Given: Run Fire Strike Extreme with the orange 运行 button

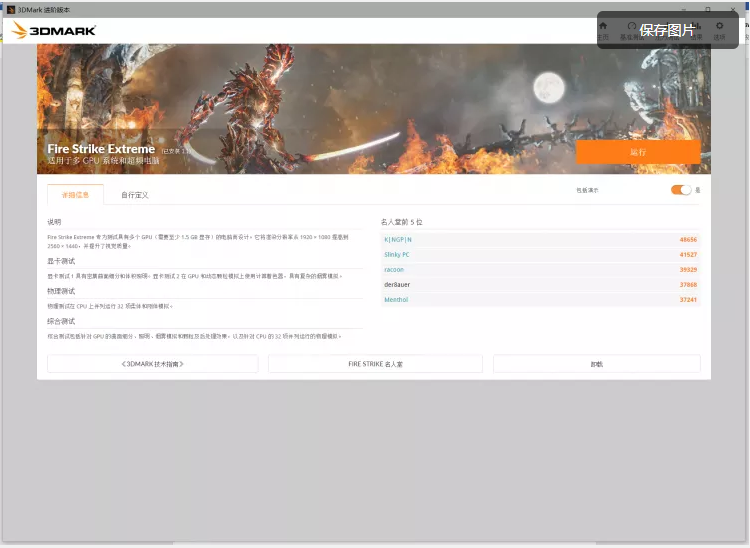Looking at the screenshot, I should (x=638, y=152).
